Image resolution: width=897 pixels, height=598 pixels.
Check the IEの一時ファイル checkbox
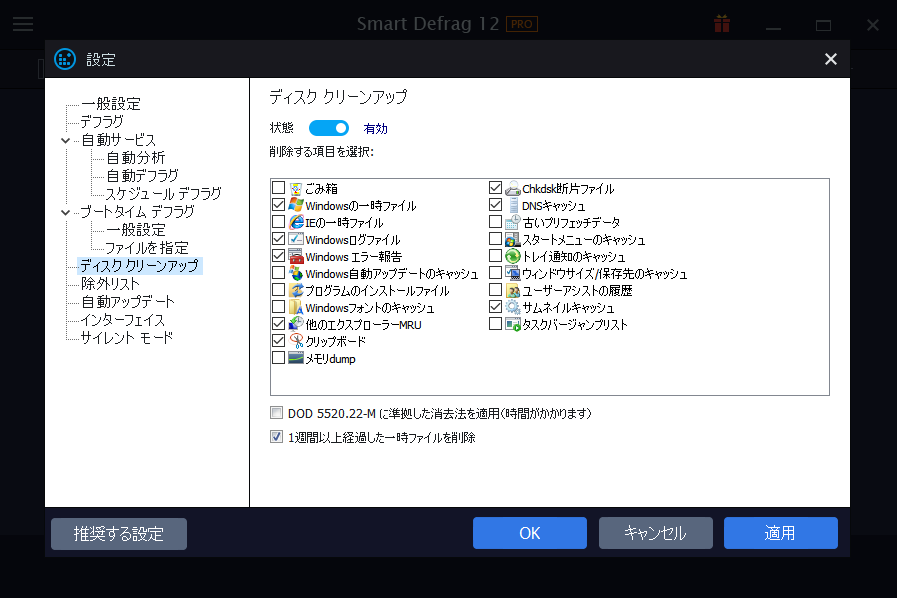(x=279, y=221)
